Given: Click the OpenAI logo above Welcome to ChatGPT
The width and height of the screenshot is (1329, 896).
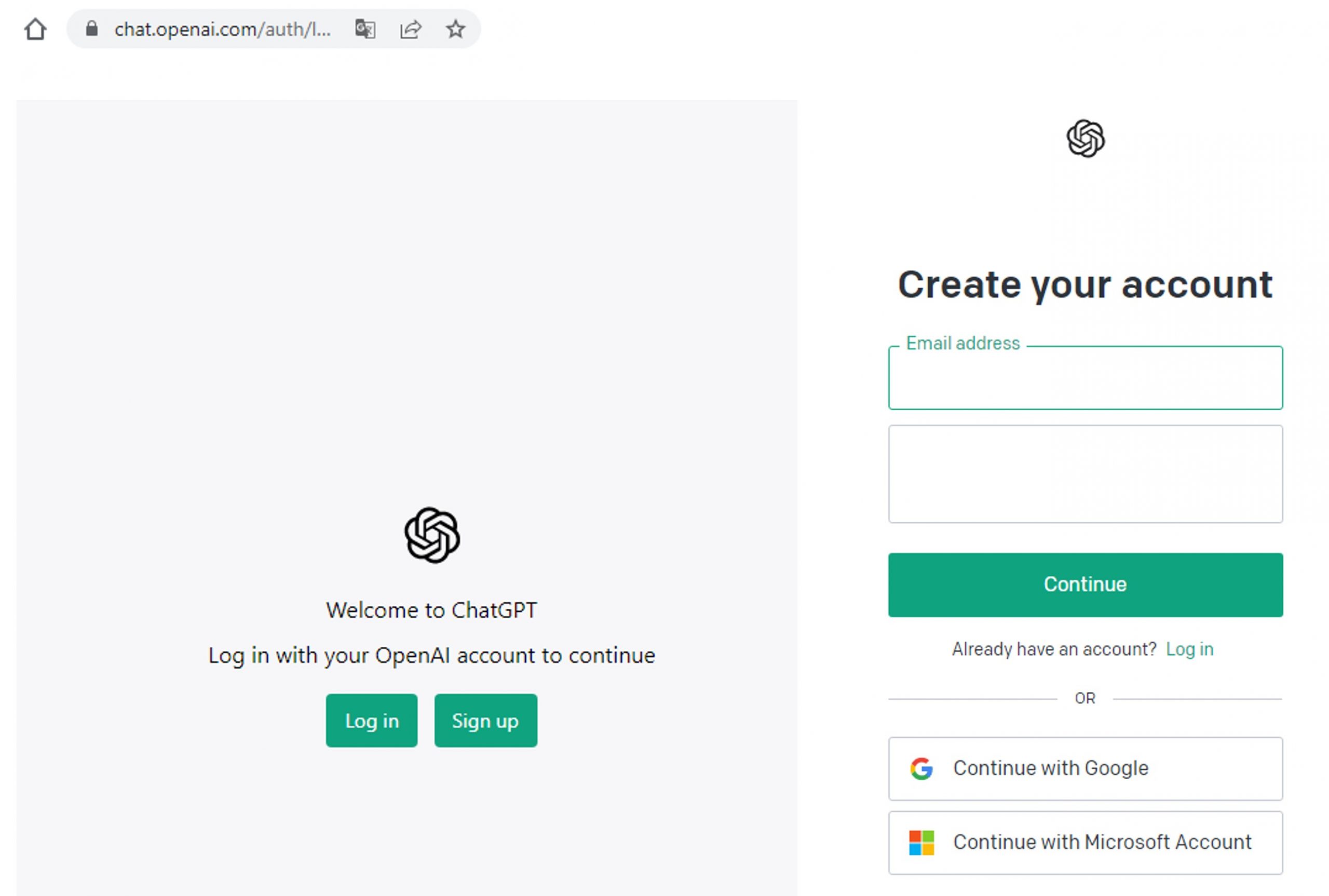Looking at the screenshot, I should coord(432,535).
